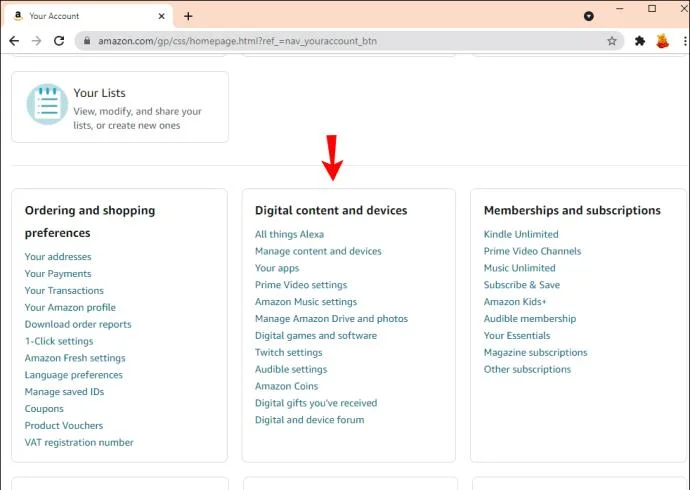
Task: Bookmark this page with the star icon
Action: 612,41
